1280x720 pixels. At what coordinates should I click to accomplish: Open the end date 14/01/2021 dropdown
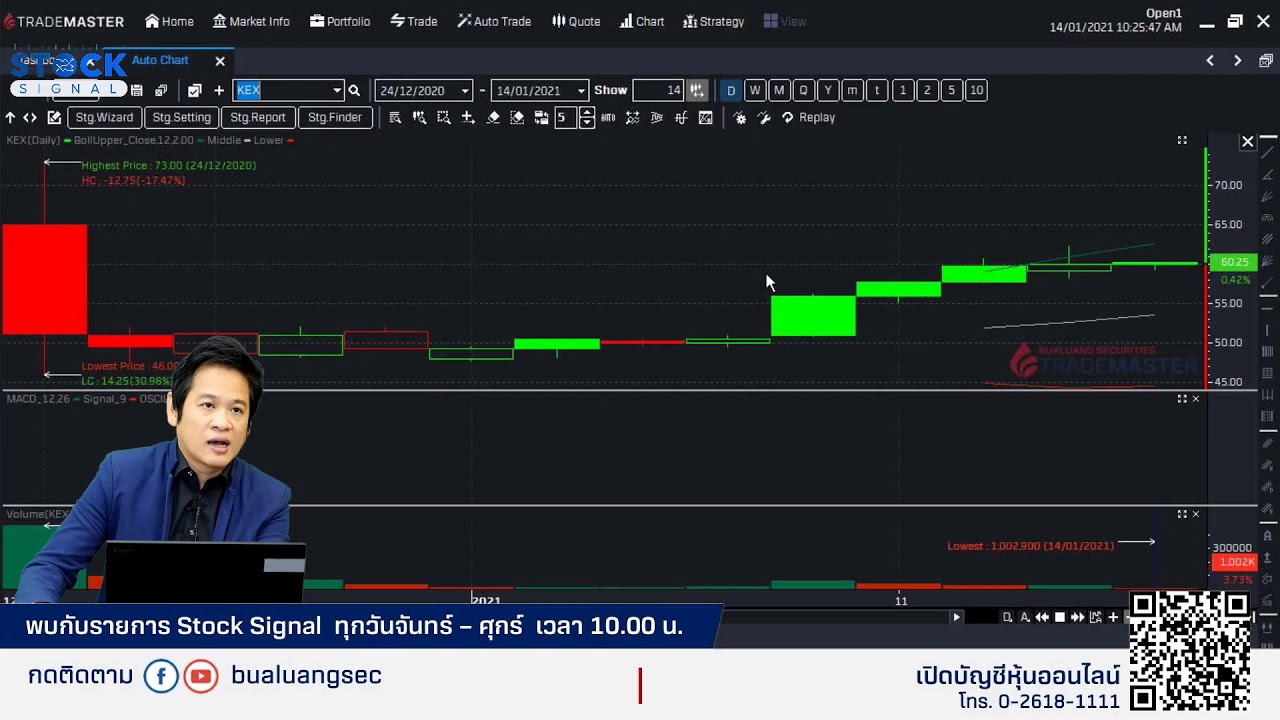click(x=581, y=91)
